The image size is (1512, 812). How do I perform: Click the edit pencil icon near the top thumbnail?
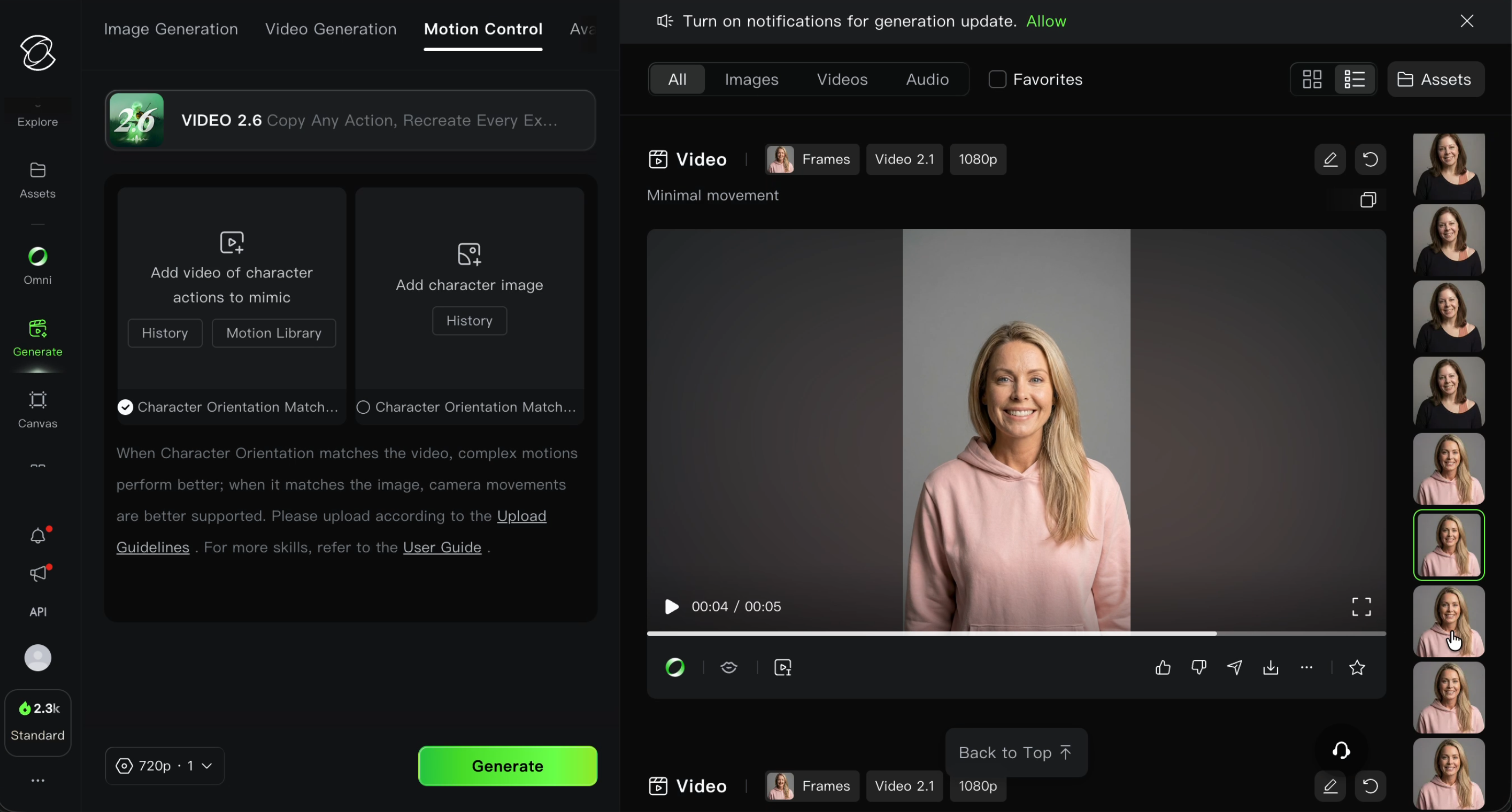pos(1331,159)
